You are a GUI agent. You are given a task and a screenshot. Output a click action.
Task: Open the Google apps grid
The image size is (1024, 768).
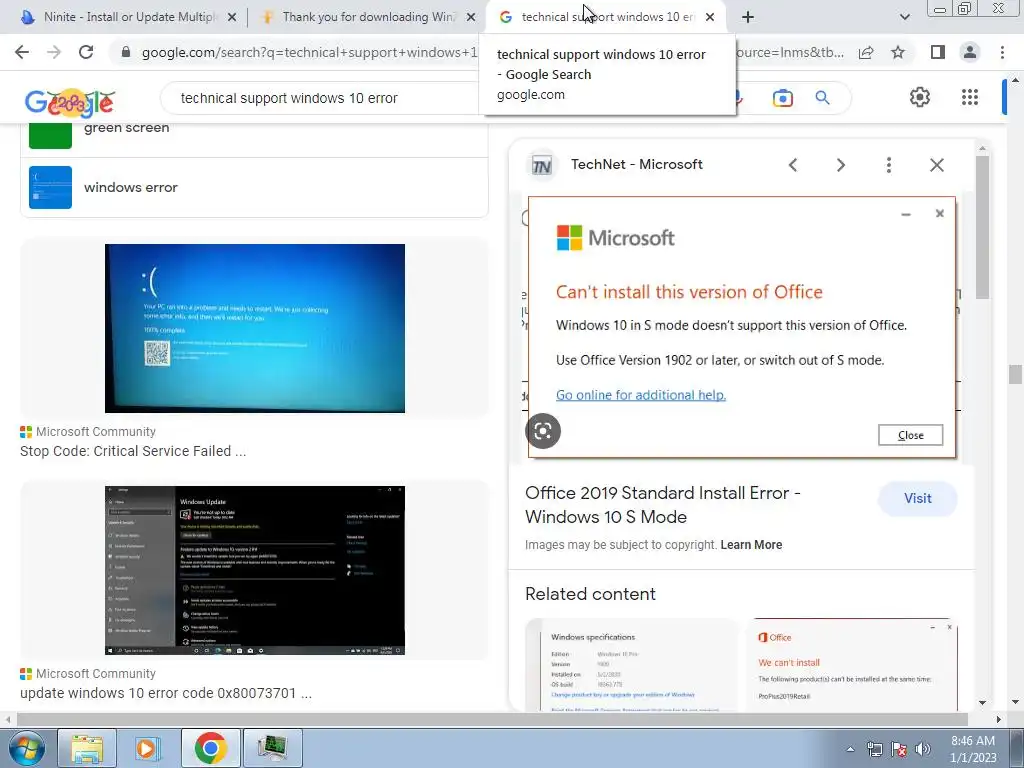coord(970,97)
